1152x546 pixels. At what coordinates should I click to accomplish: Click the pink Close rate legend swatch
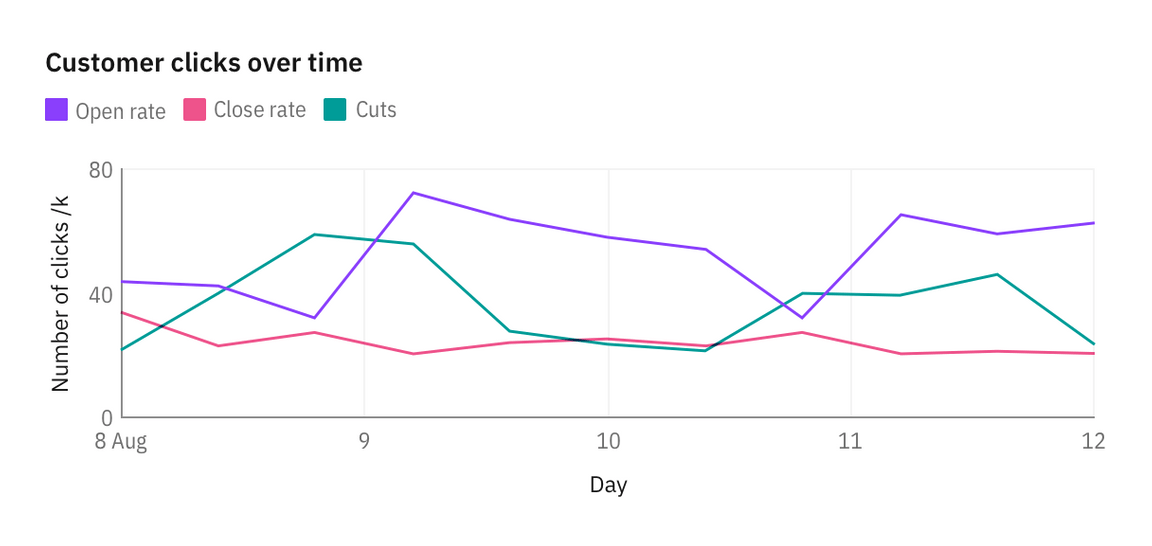point(195,109)
